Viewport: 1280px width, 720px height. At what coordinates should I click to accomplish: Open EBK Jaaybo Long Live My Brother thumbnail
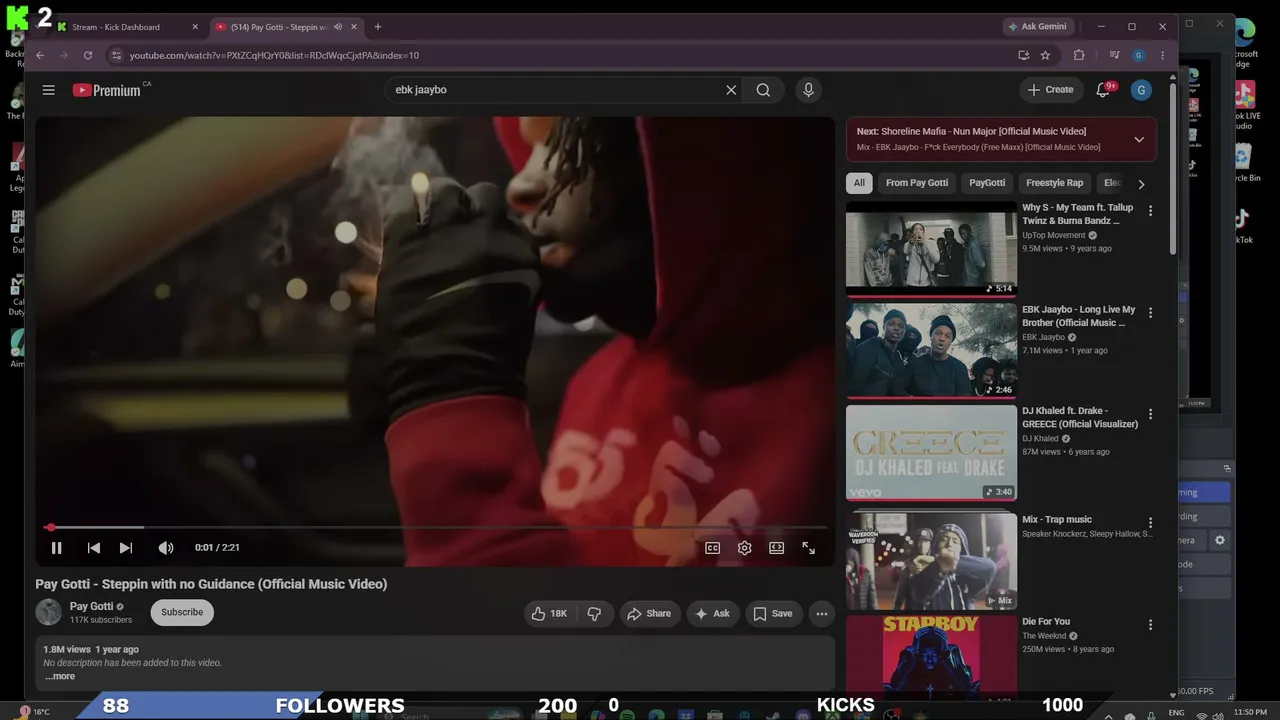pyautogui.click(x=931, y=351)
